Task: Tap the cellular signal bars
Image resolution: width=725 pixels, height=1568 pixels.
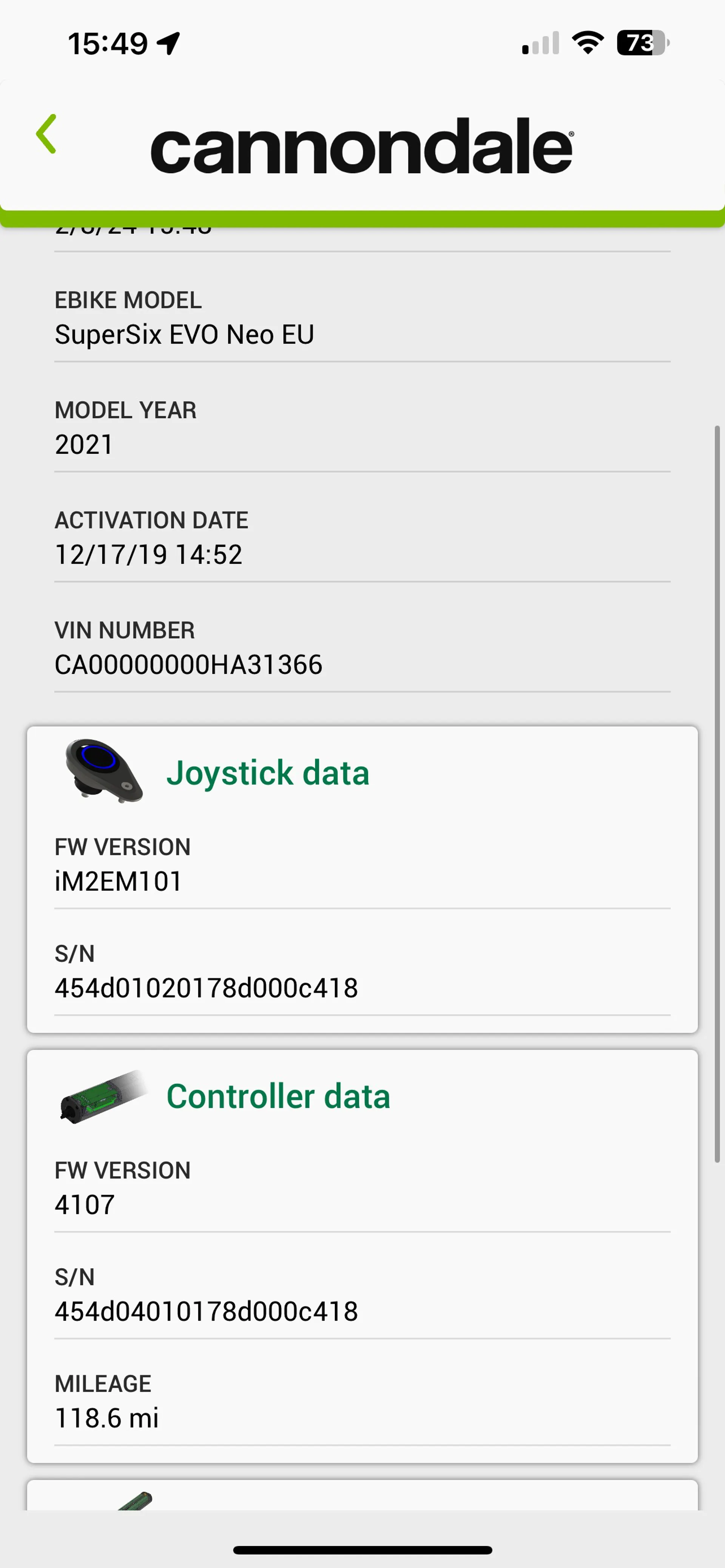Action: coord(540,43)
